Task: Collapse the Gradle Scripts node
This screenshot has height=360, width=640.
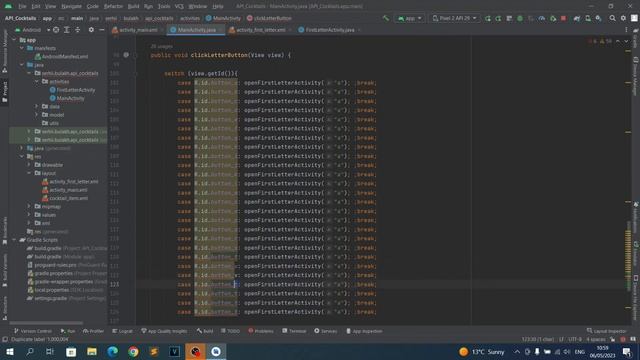Action: 15,240
